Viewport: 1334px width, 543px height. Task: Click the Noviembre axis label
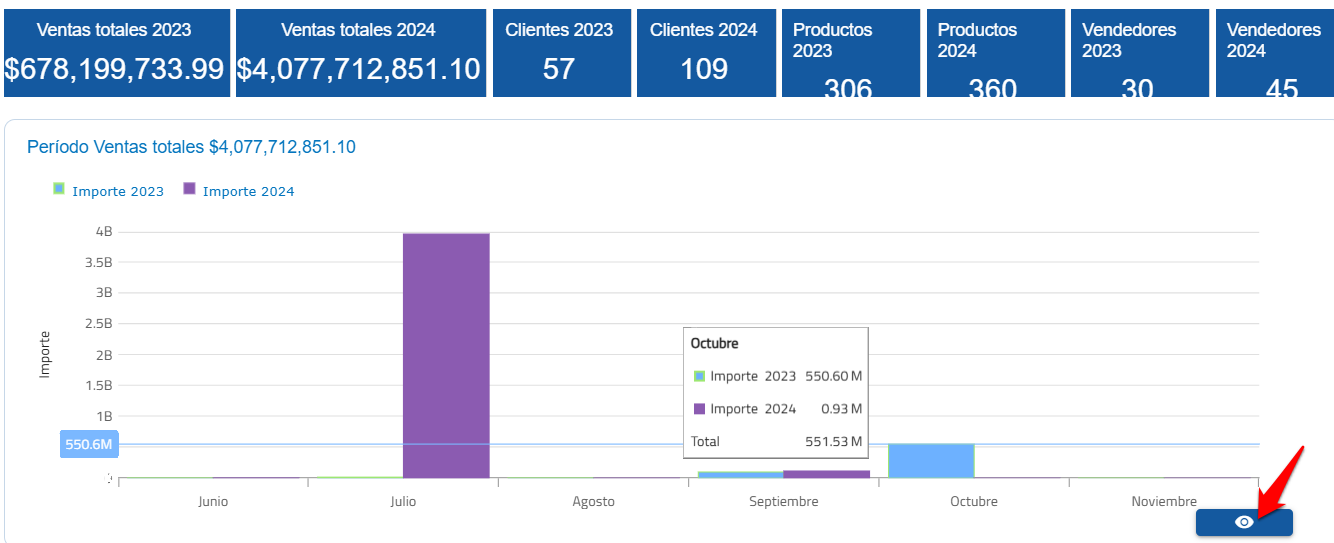[1164, 501]
